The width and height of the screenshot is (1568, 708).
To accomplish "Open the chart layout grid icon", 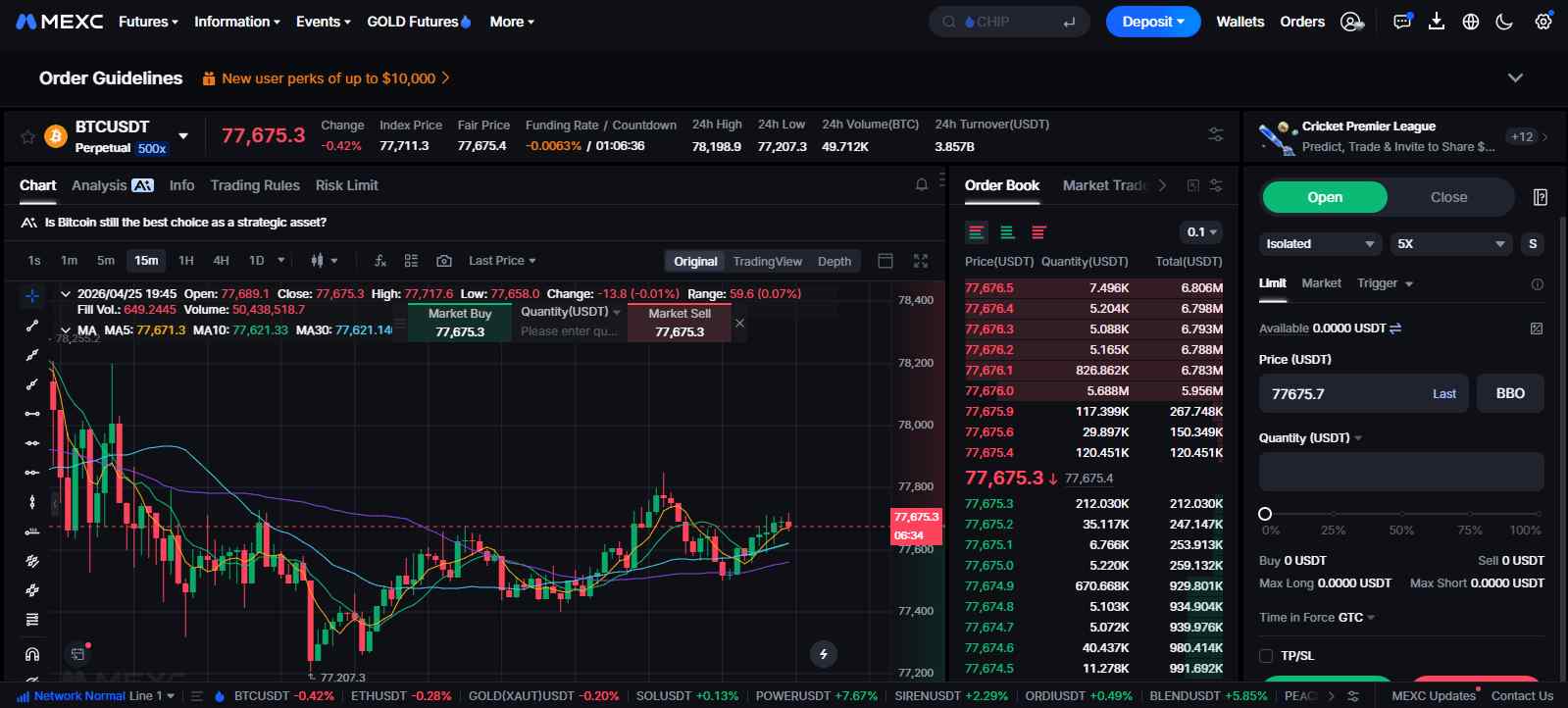I will click(x=411, y=261).
